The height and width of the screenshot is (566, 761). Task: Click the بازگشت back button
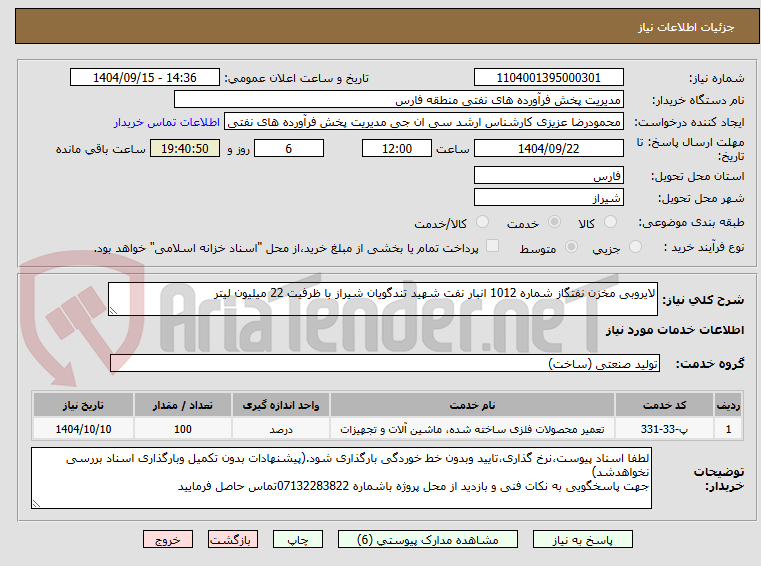pyautogui.click(x=232, y=539)
